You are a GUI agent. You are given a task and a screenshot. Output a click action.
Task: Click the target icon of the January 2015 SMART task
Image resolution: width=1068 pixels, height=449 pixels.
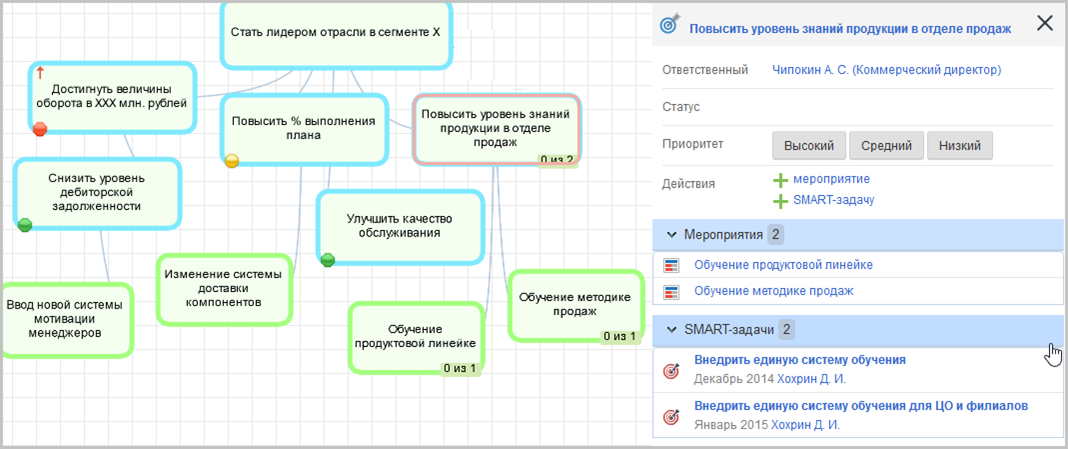(671, 416)
